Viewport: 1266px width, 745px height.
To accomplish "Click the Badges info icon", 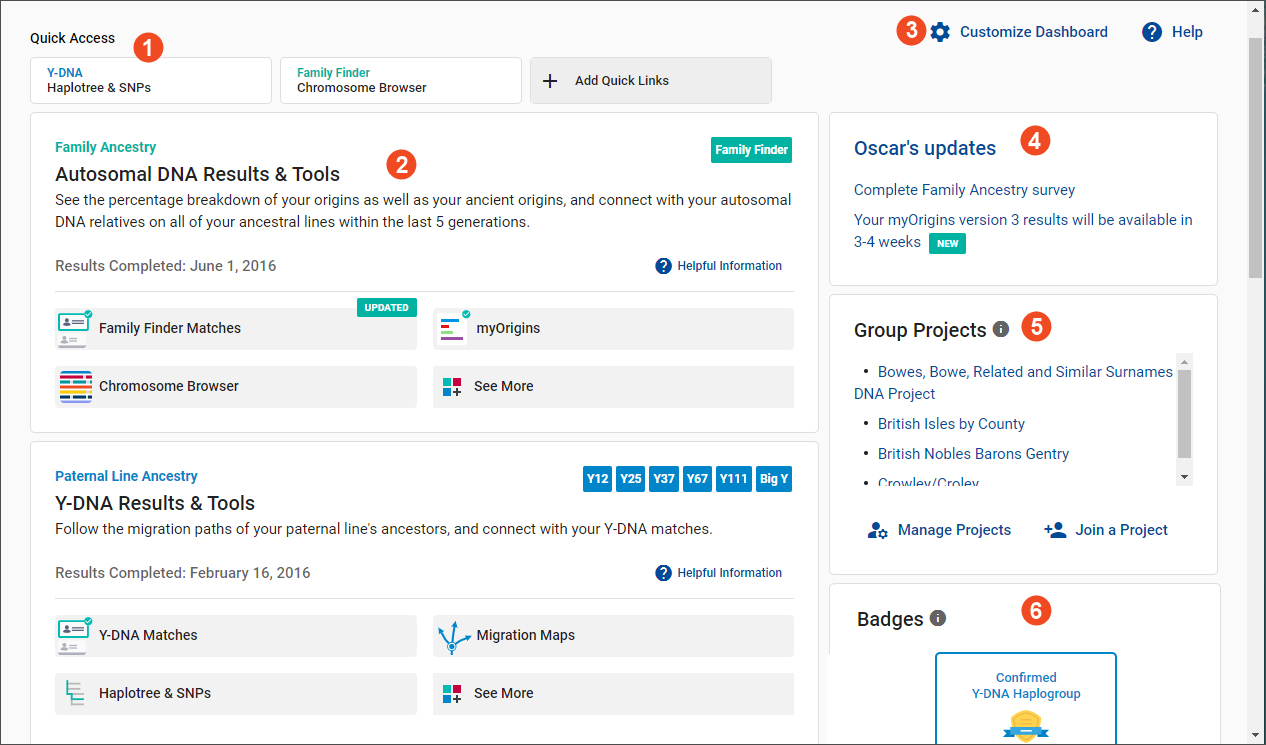I will [x=937, y=617].
